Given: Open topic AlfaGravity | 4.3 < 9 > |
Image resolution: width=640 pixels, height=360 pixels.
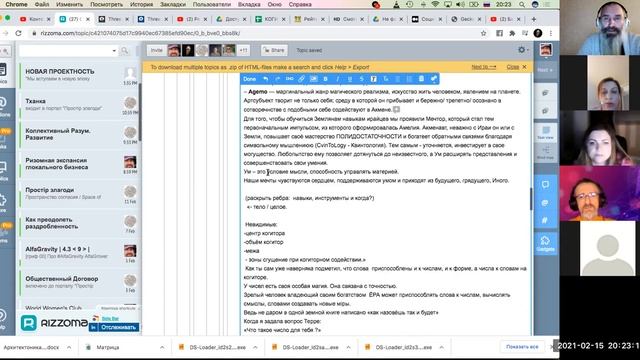Looking at the screenshot, I should (x=79, y=253).
